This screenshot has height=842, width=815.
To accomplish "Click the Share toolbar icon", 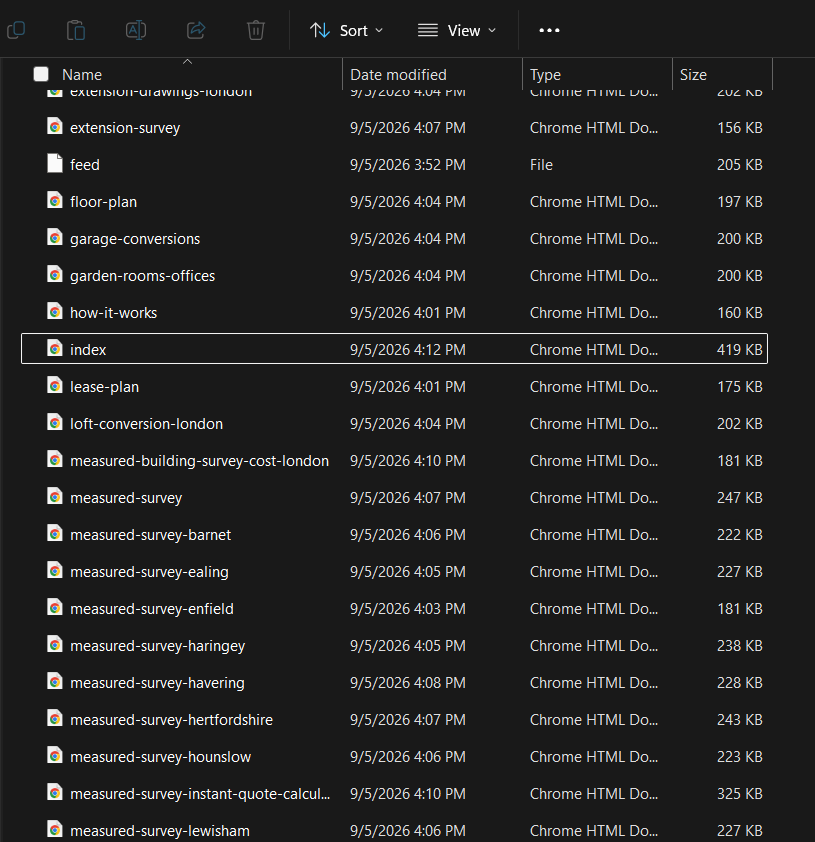I will coord(196,30).
